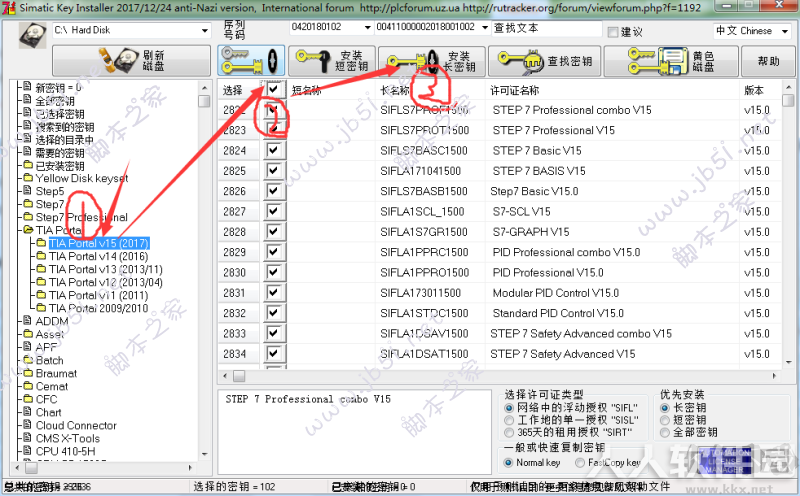
Task: Click the hard disk image beside the drive selector
Action: (x=32, y=35)
